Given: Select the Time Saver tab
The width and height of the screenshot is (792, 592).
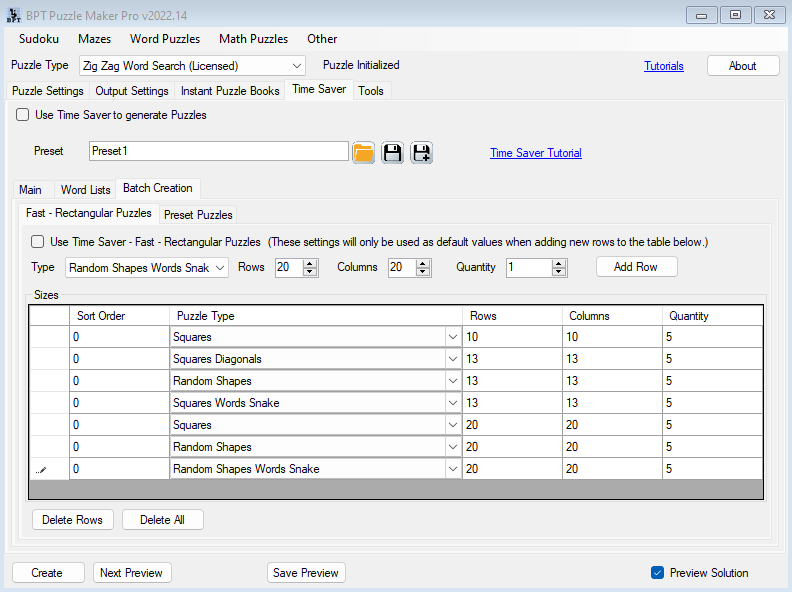Looking at the screenshot, I should click(319, 89).
